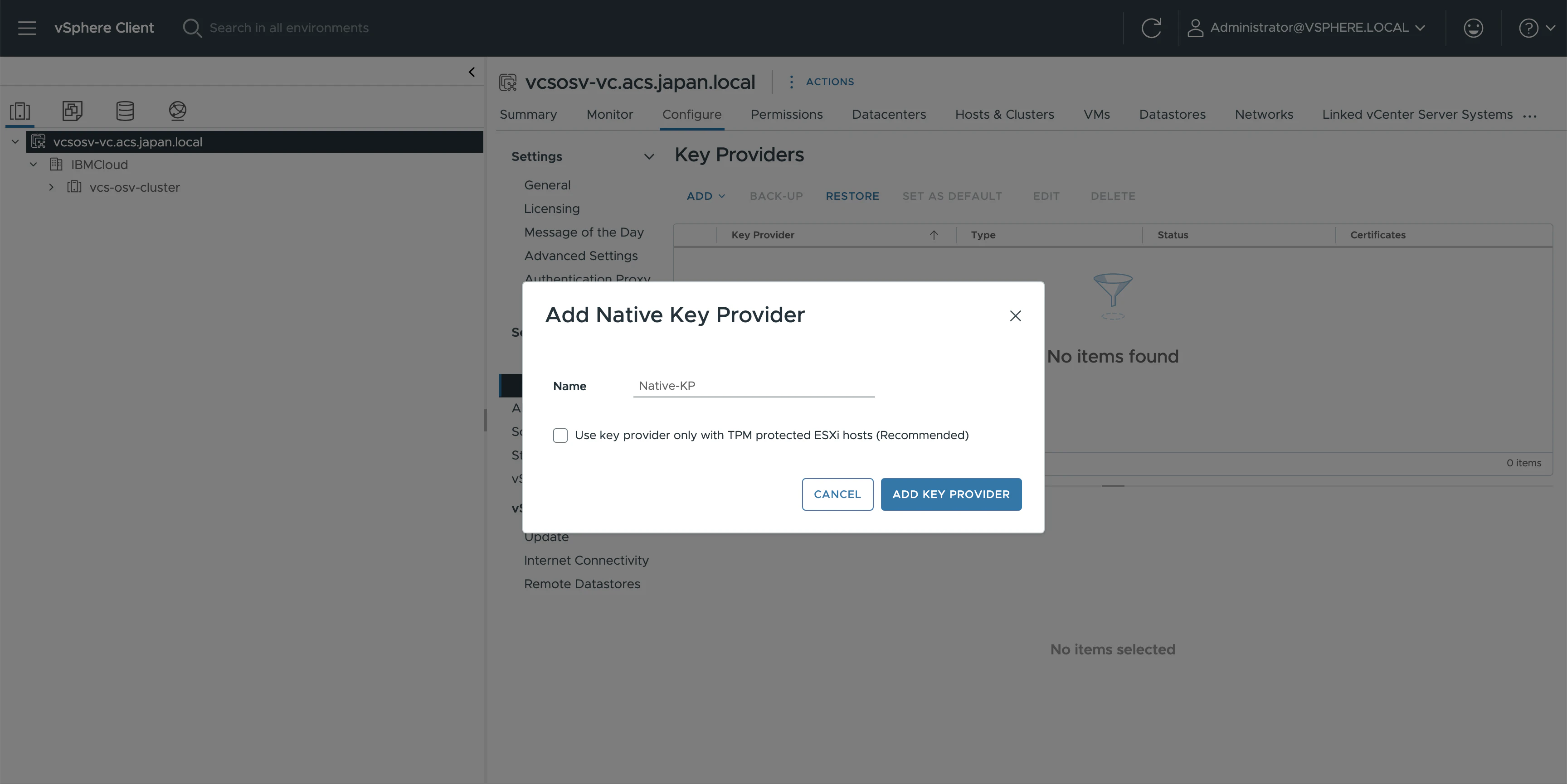Image resolution: width=1567 pixels, height=784 pixels.
Task: Go to the Permissions tab
Action: click(x=787, y=114)
